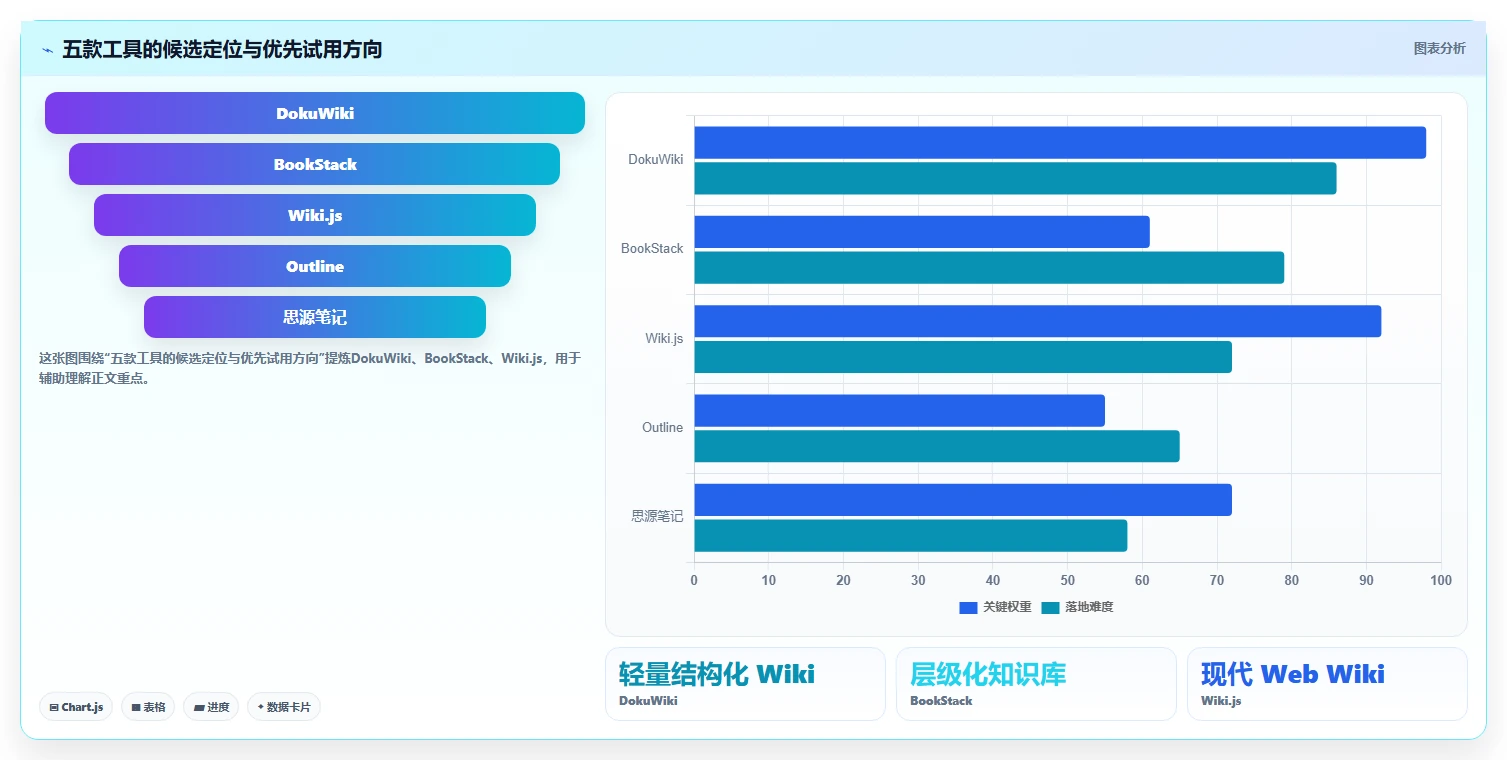Click BookStack's blue 关键权重 bar

(x=922, y=232)
